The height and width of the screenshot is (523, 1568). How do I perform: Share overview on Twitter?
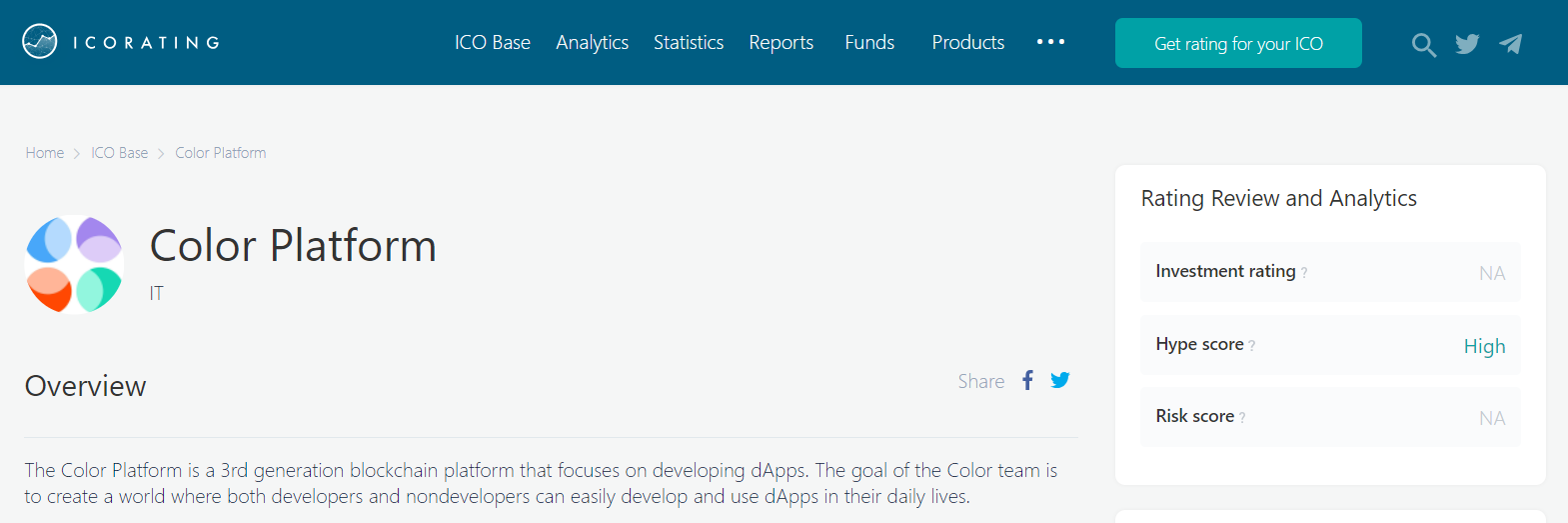[x=1060, y=380]
